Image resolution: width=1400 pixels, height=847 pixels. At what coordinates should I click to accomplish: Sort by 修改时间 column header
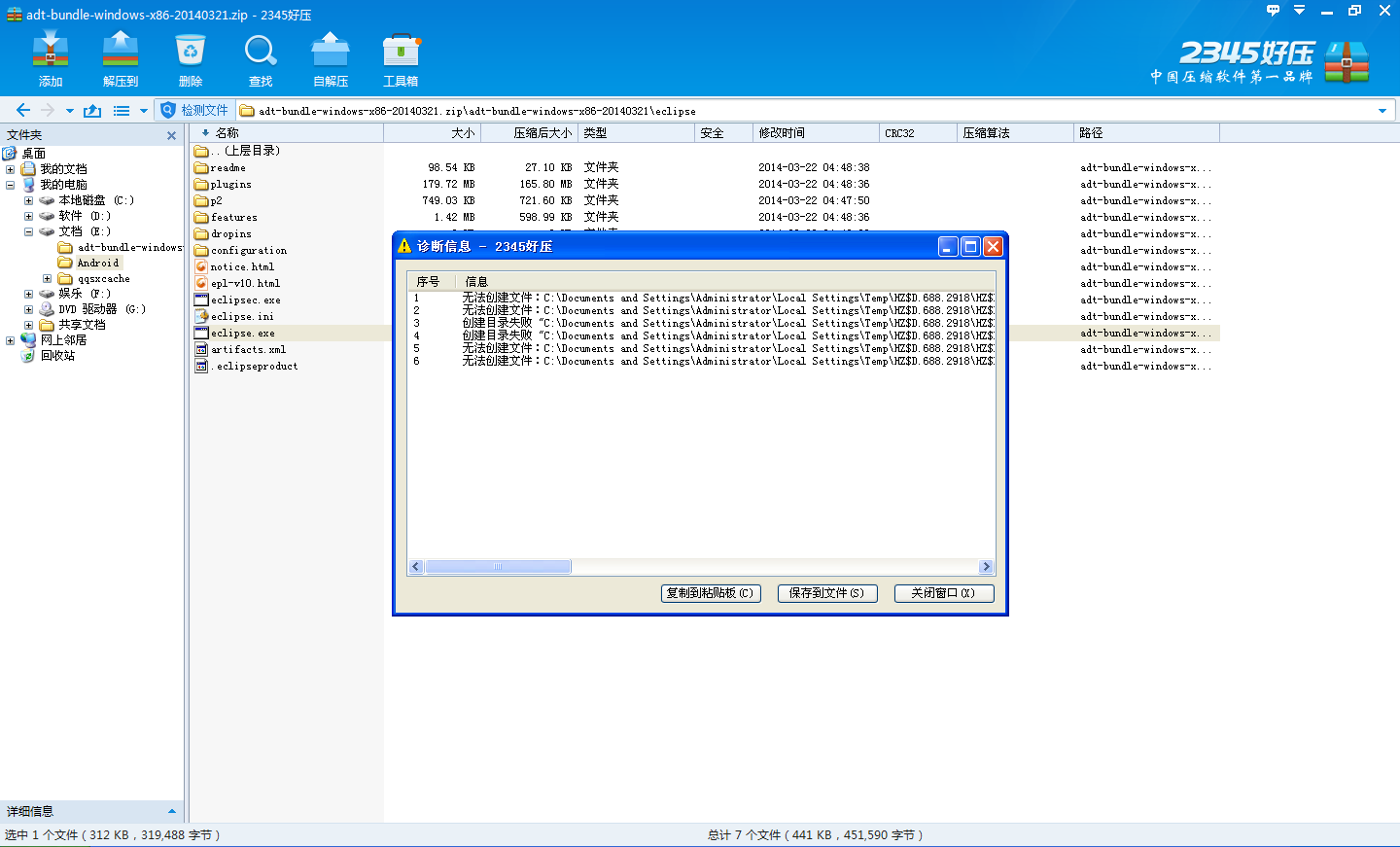[x=817, y=133]
